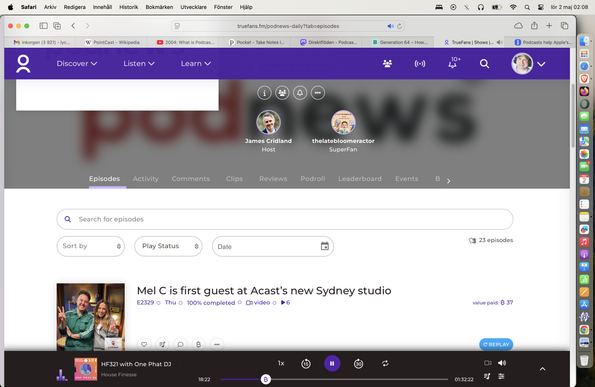Switch to PointCast - Wikipedia browser tab
The width and height of the screenshot is (595, 387).
coord(113,42)
